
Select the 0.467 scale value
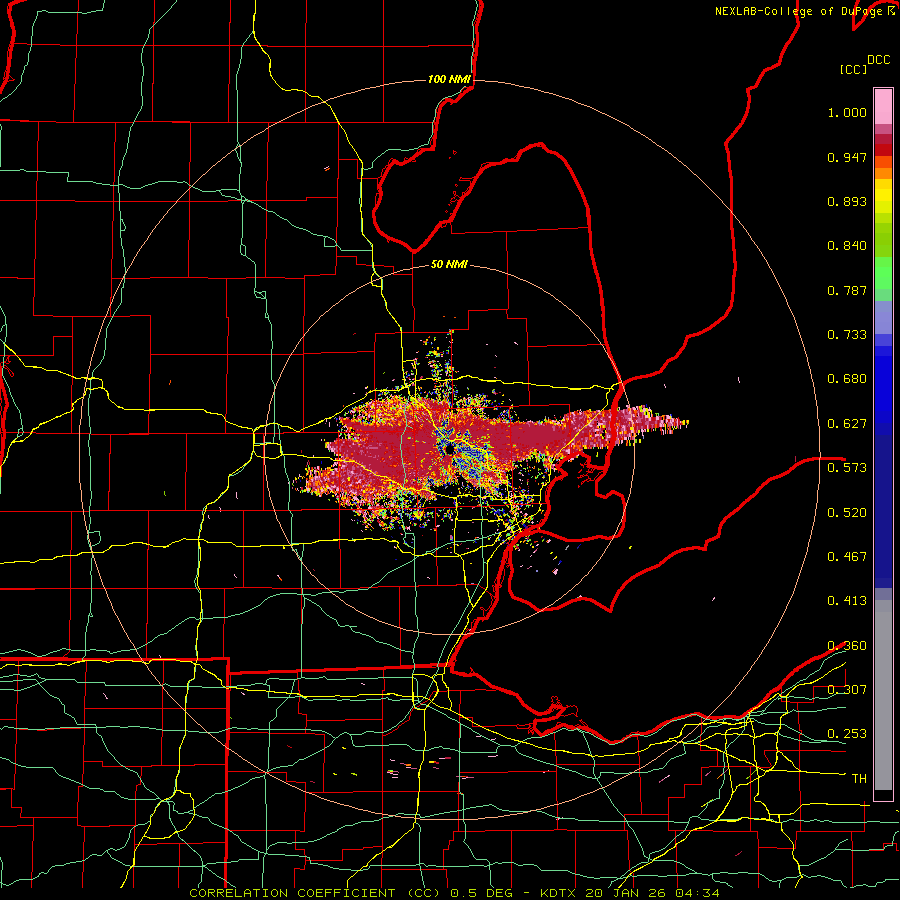[847, 557]
